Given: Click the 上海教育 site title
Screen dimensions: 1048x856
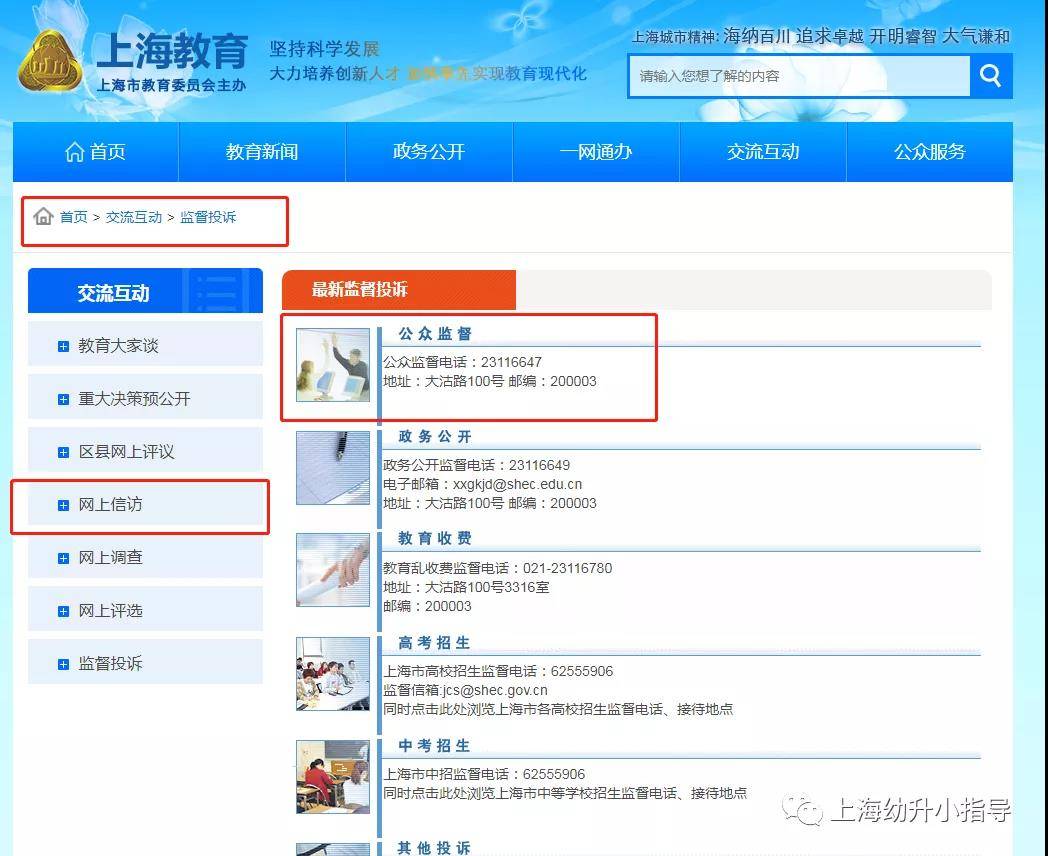Looking at the screenshot, I should pyautogui.click(x=172, y=50).
